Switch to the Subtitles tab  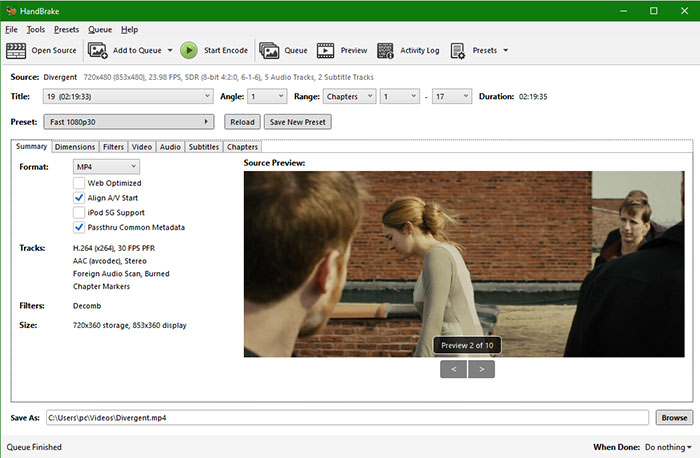pos(204,147)
